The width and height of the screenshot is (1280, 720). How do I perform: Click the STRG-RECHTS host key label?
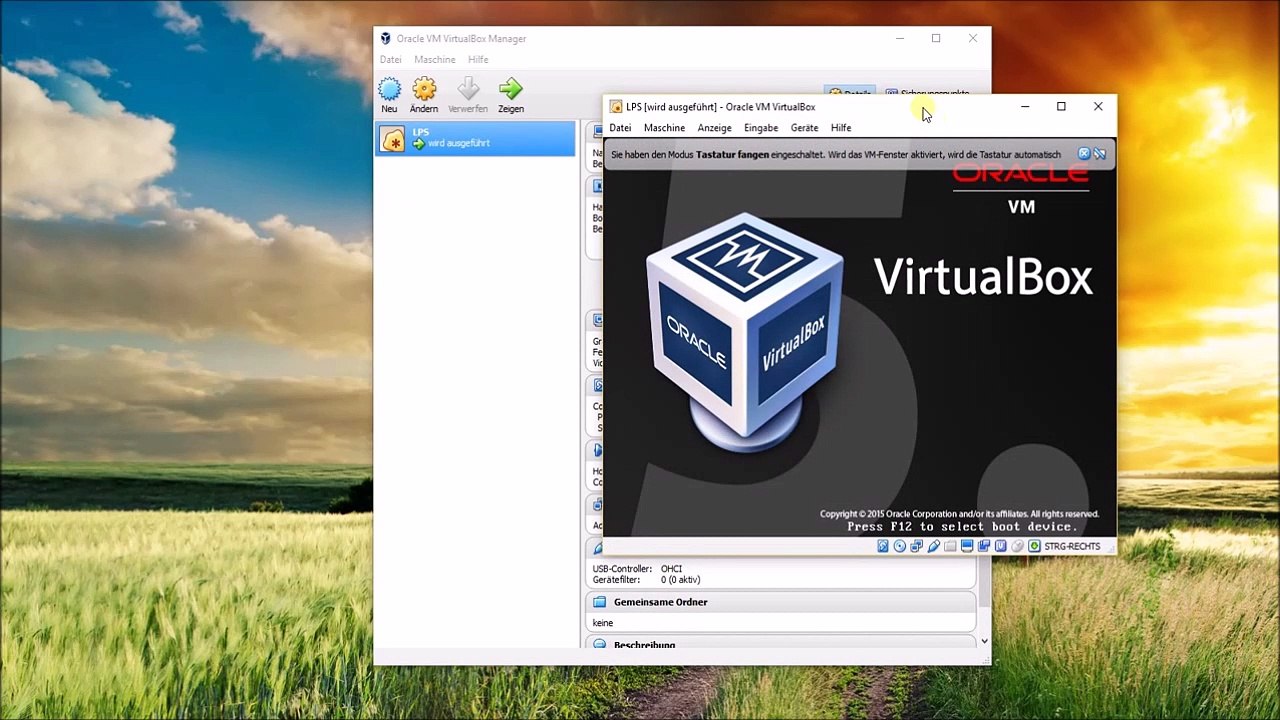1072,547
